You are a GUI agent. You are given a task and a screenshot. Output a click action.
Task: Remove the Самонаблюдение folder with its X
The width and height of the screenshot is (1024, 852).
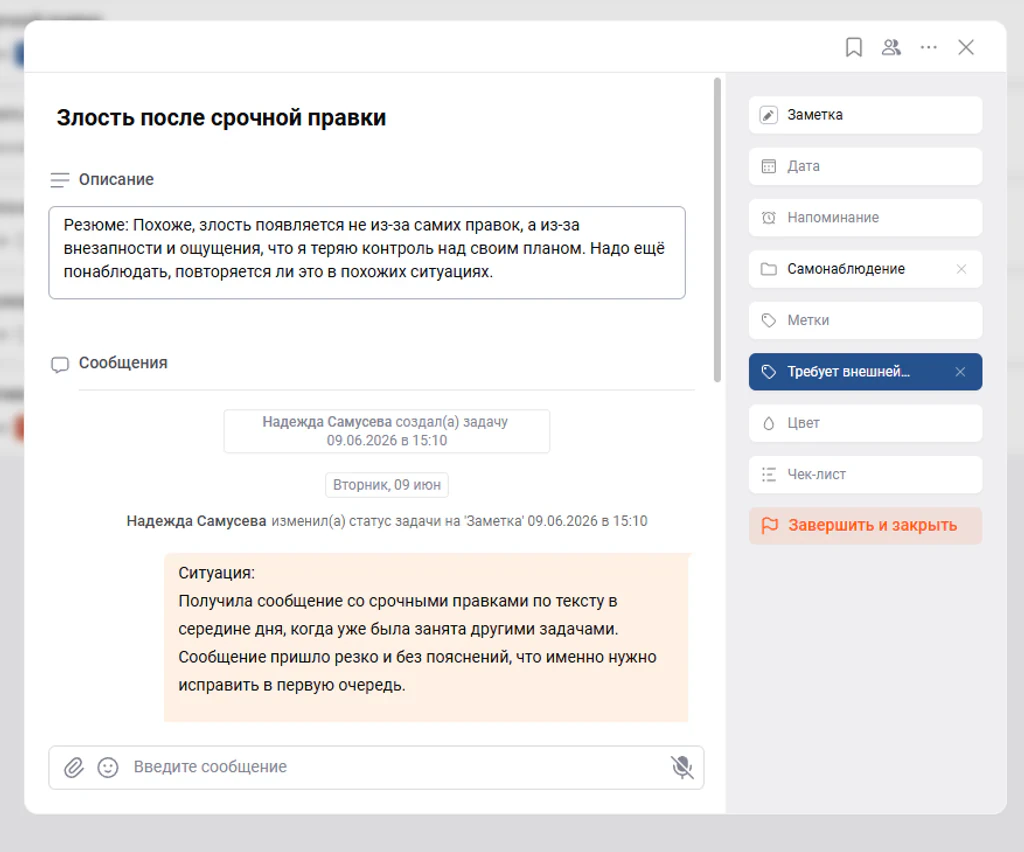coord(961,269)
